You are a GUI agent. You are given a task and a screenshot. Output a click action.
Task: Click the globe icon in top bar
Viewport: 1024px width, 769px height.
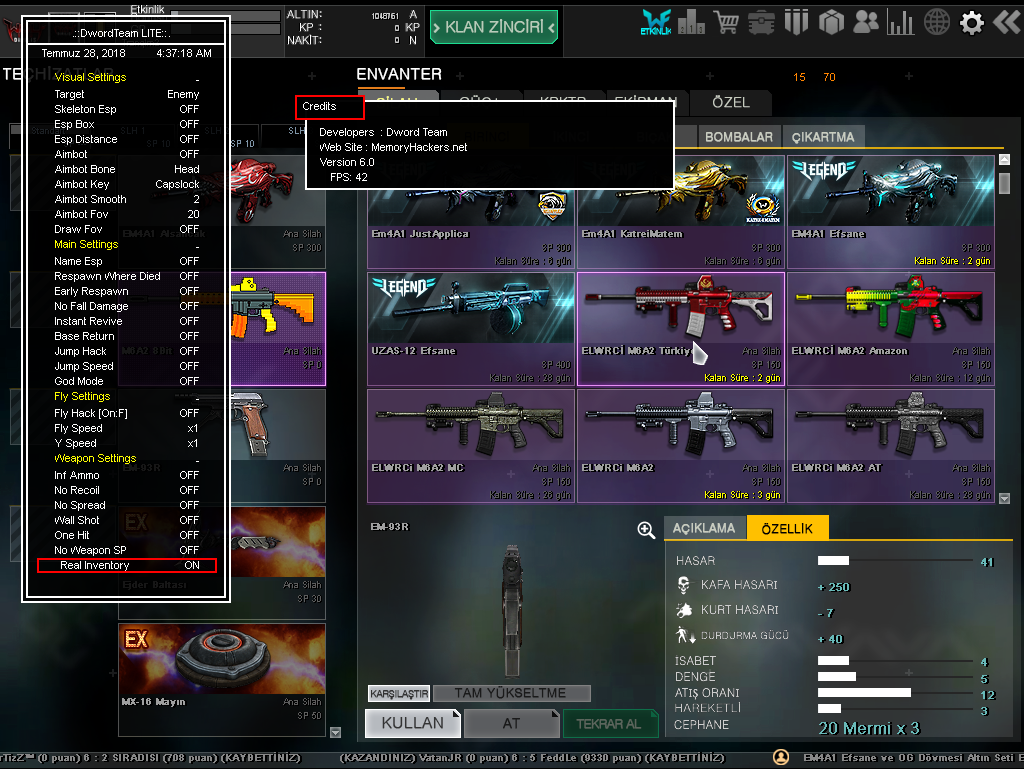[936, 23]
